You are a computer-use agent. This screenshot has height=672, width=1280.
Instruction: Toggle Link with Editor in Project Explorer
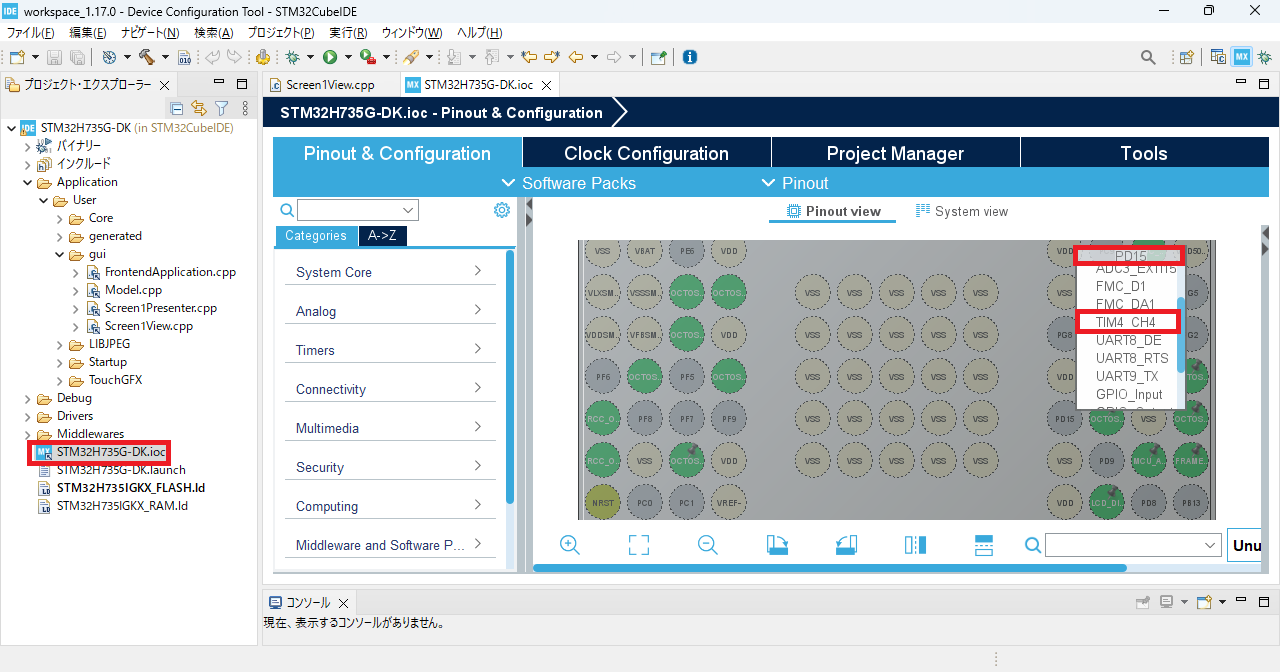pyautogui.click(x=199, y=108)
